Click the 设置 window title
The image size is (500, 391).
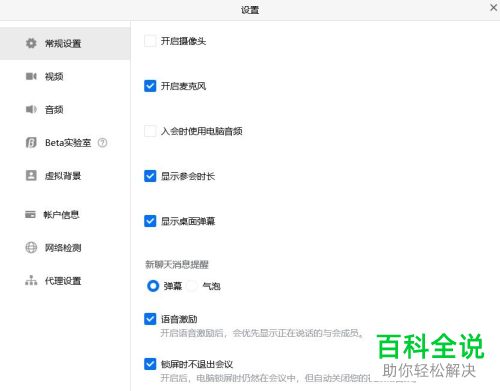click(250, 10)
